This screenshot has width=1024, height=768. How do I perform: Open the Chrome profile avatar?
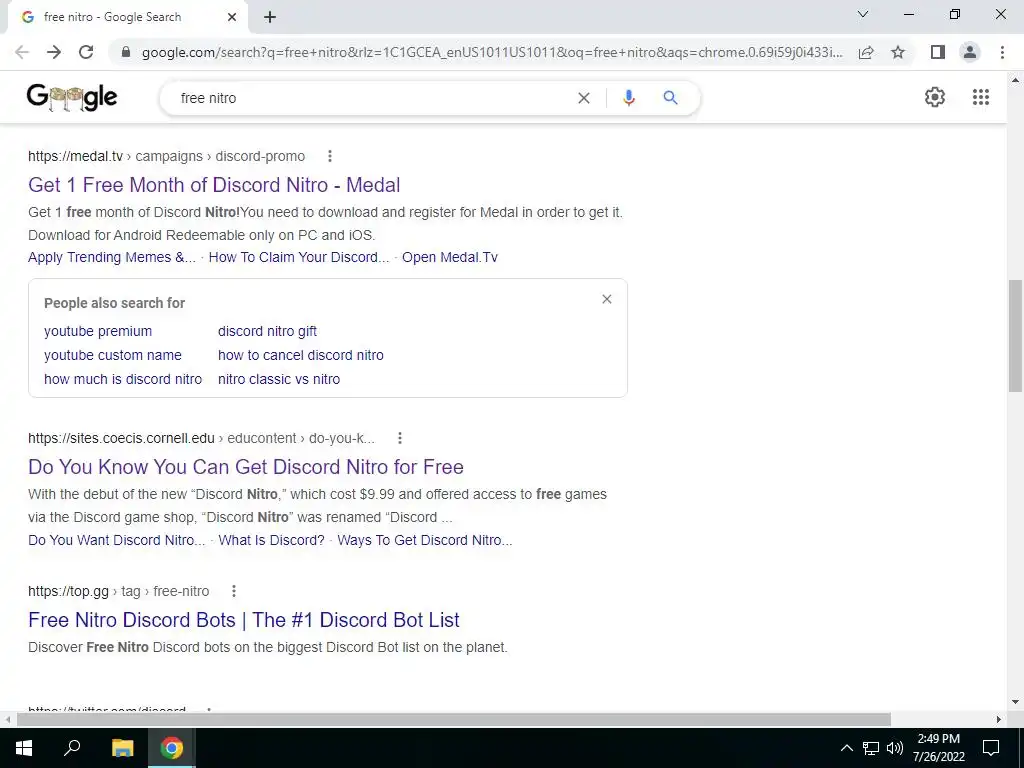pos(970,52)
